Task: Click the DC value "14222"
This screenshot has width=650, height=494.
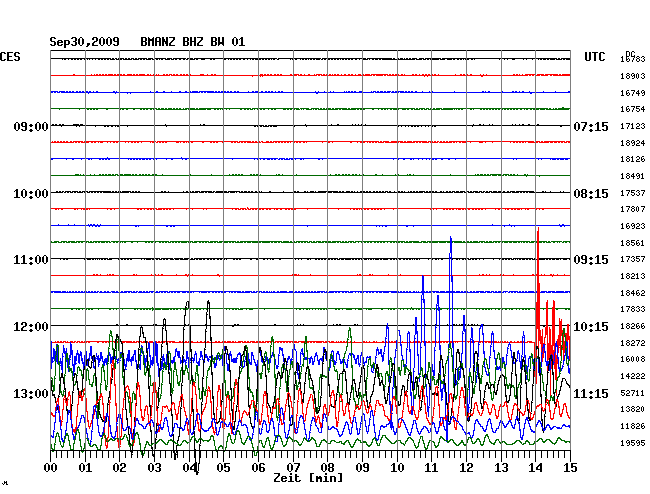Action: 633,376
